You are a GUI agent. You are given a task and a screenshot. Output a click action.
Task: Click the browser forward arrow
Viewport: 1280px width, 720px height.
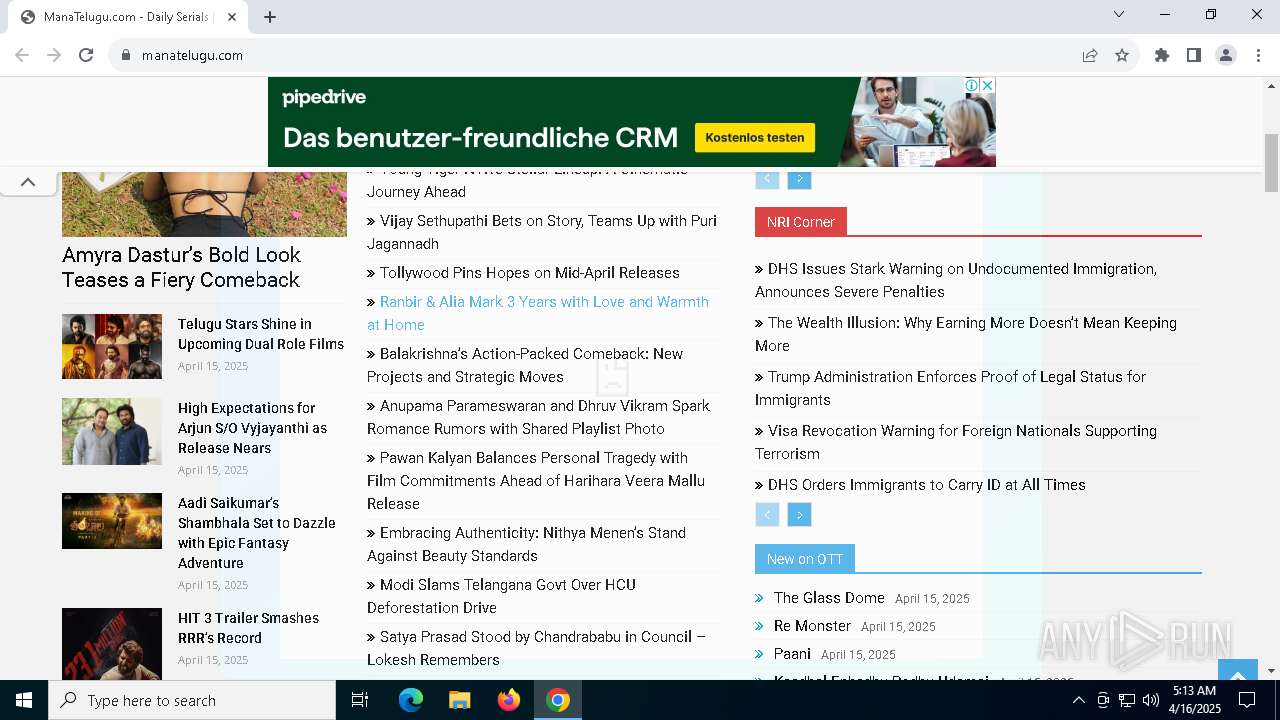pos(54,55)
